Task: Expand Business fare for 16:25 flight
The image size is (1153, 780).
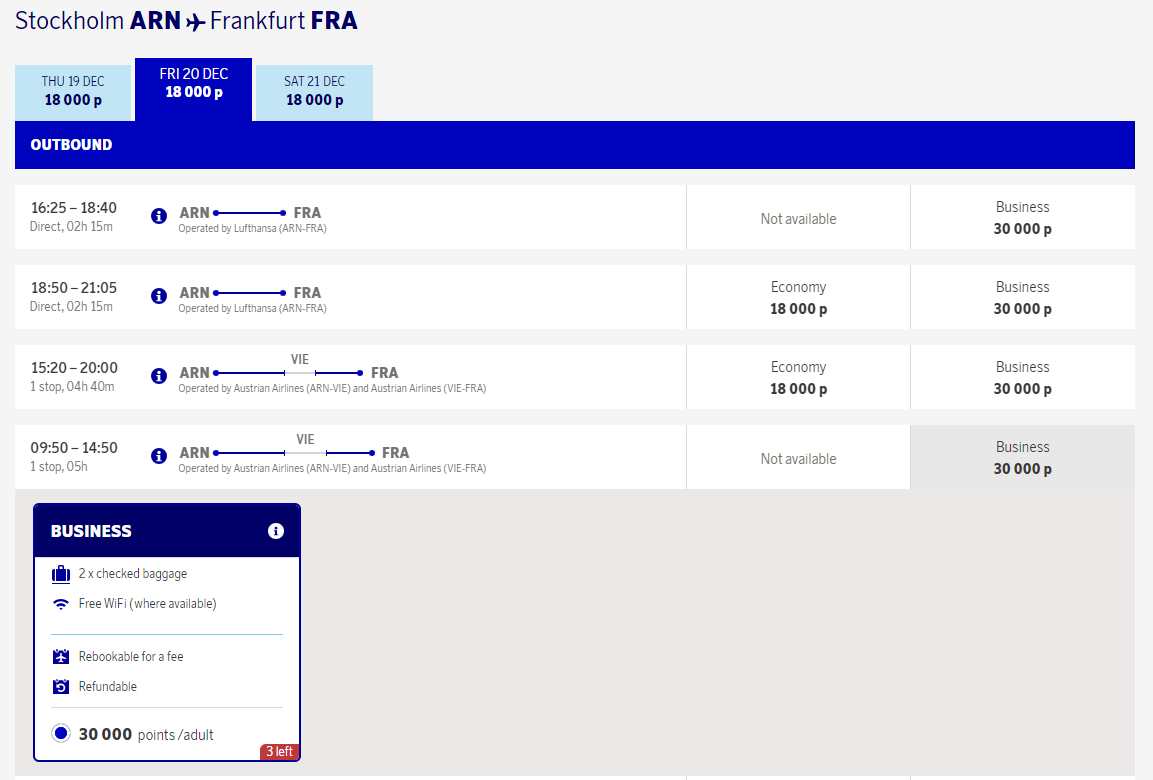Action: point(1022,217)
